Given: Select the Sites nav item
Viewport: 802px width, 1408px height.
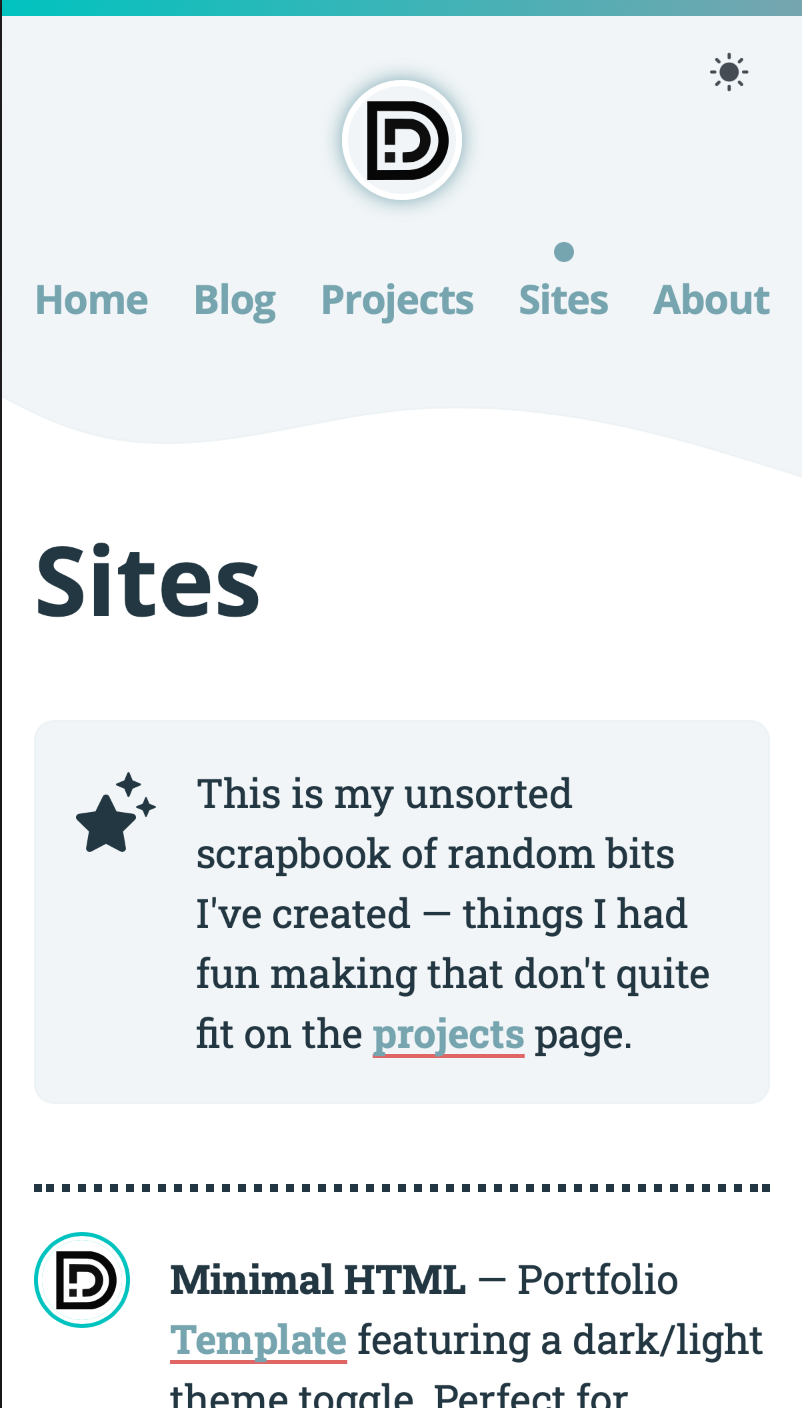Looking at the screenshot, I should tap(563, 300).
